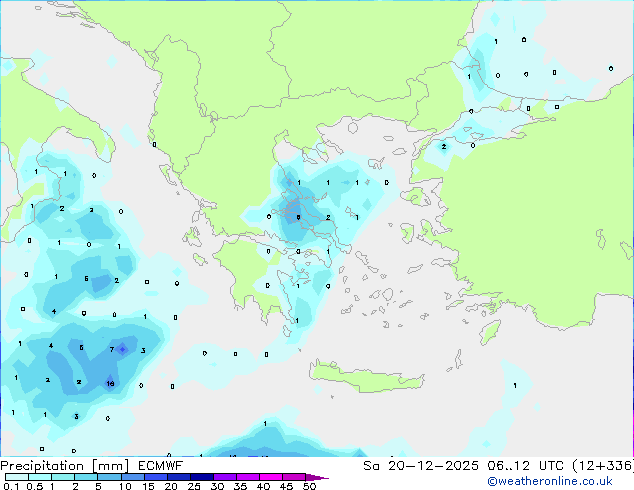Click the legend scale label '0.5'
The height and width of the screenshot is (490, 634).
point(35,486)
